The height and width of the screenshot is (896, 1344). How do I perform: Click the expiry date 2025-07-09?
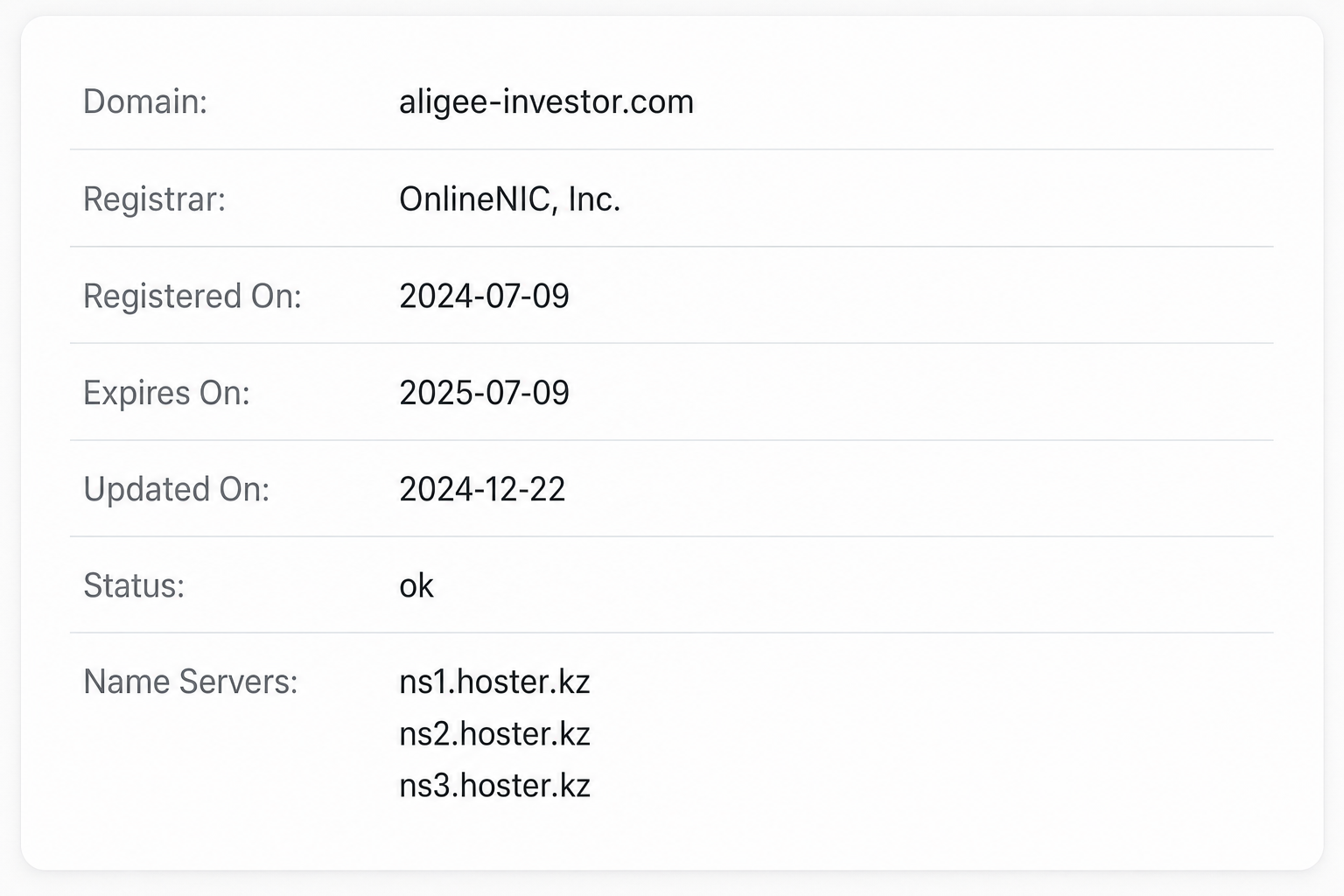[x=484, y=393]
